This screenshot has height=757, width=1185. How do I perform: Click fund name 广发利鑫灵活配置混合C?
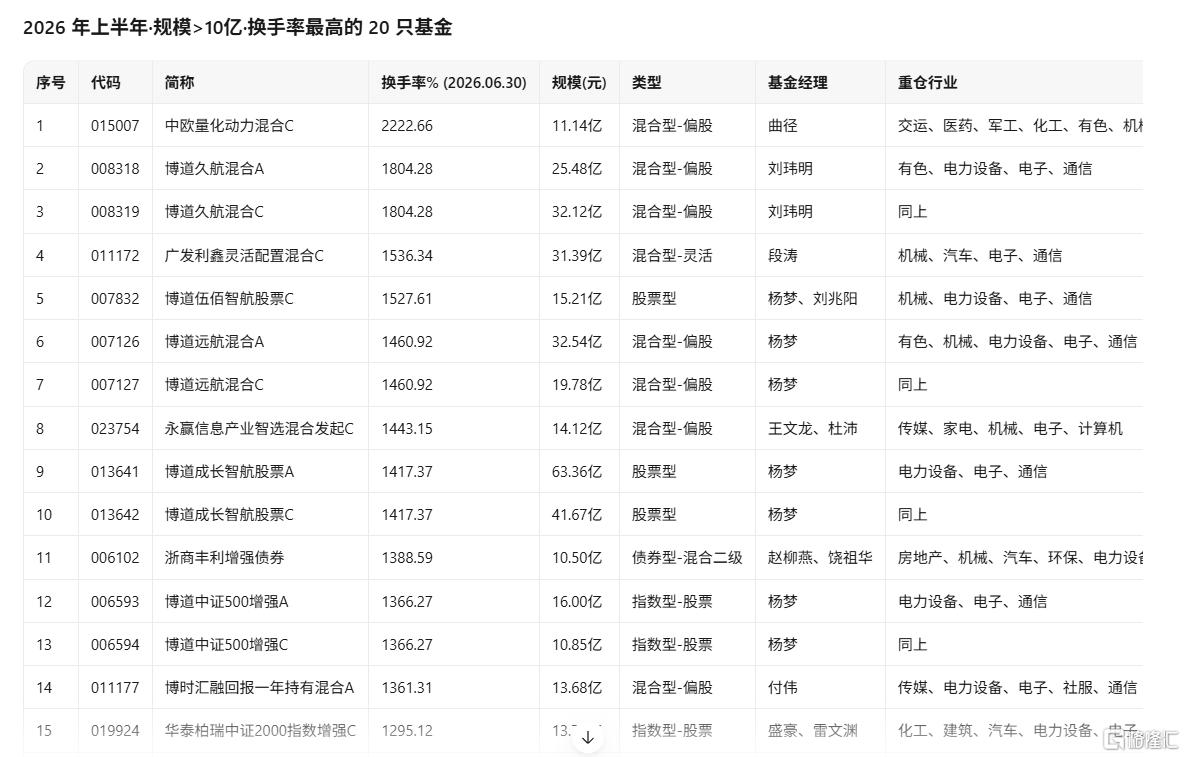point(244,255)
